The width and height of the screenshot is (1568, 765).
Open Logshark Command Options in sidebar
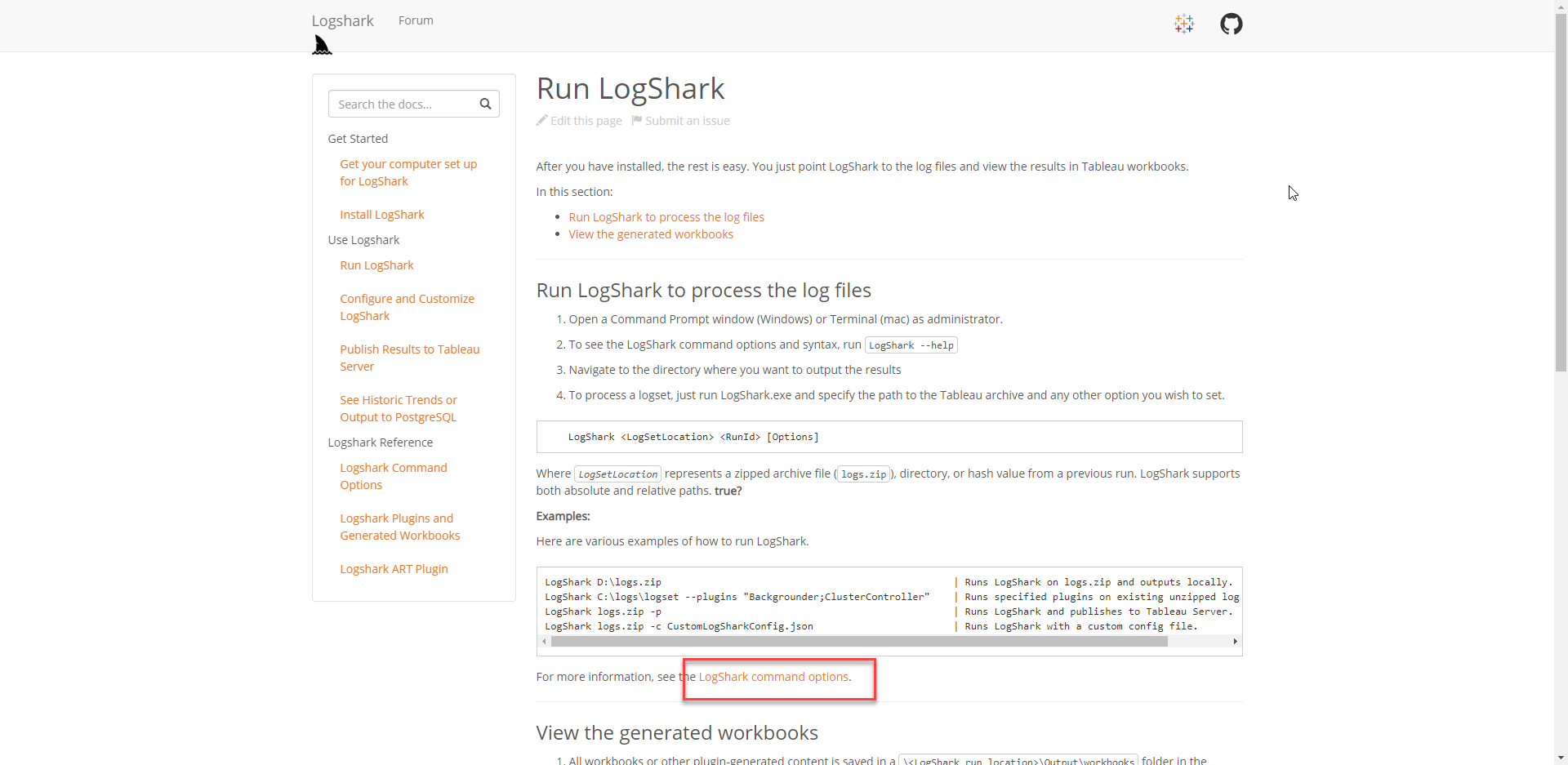point(394,476)
